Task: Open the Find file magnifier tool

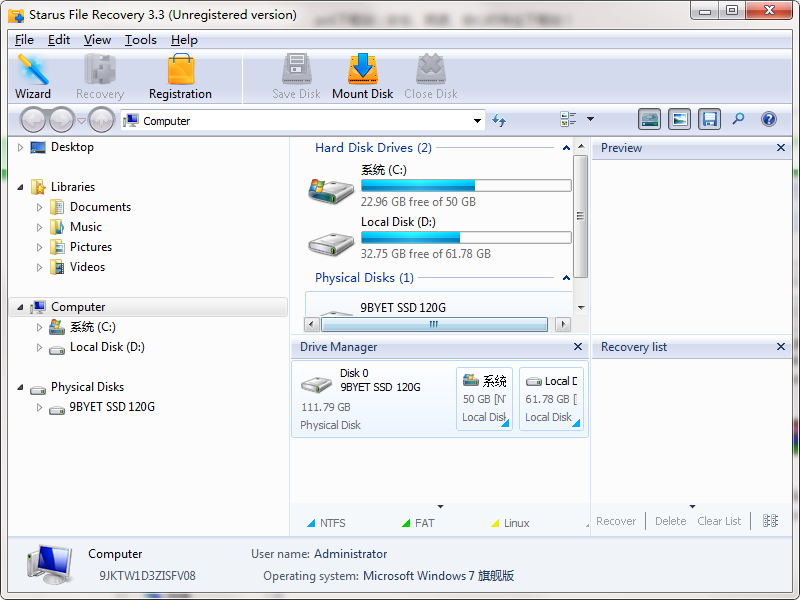Action: pos(738,119)
